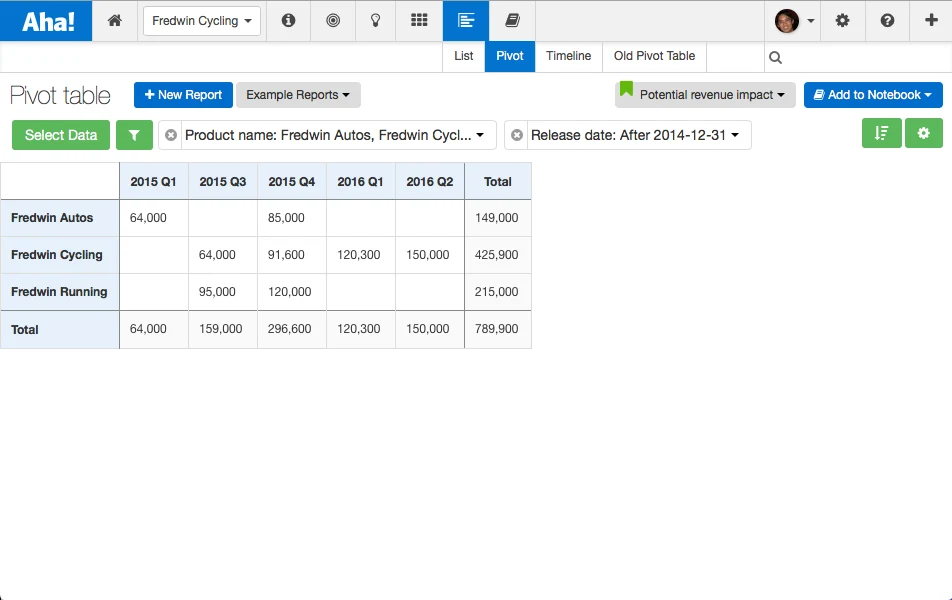Click the Total column header
This screenshot has width=952, height=600.
[498, 182]
